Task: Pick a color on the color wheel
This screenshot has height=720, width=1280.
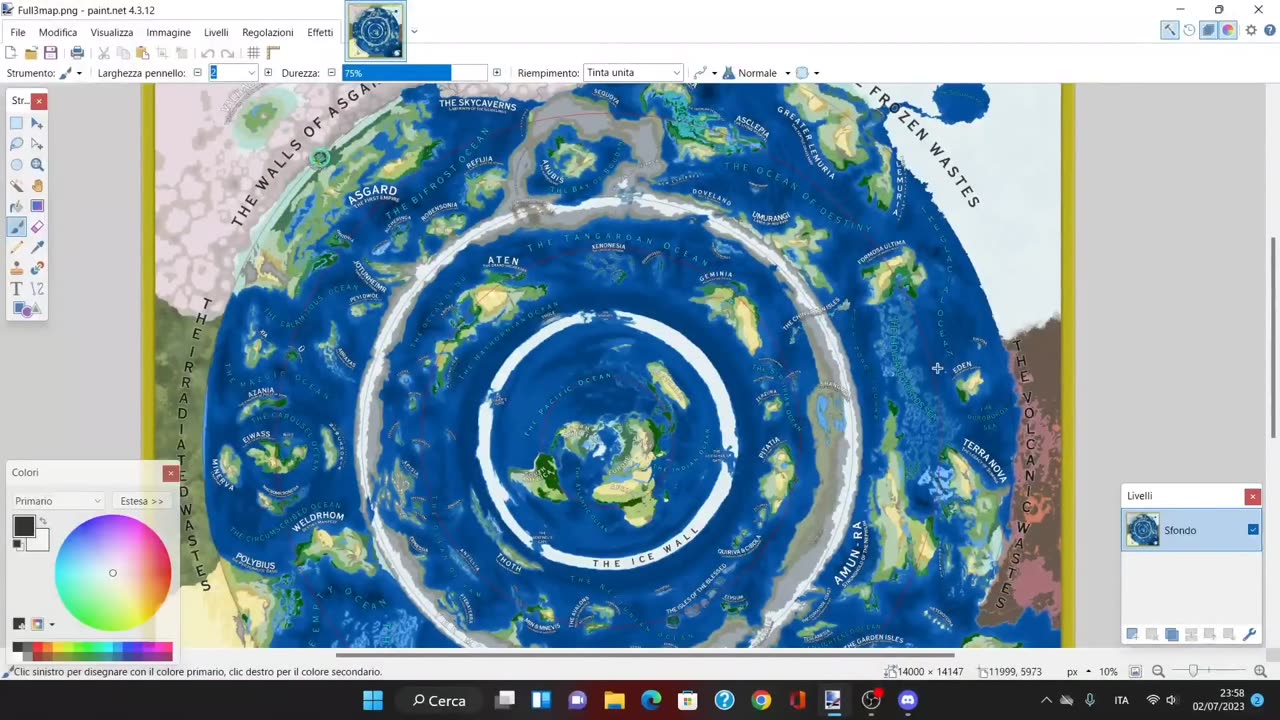Action: coord(113,573)
